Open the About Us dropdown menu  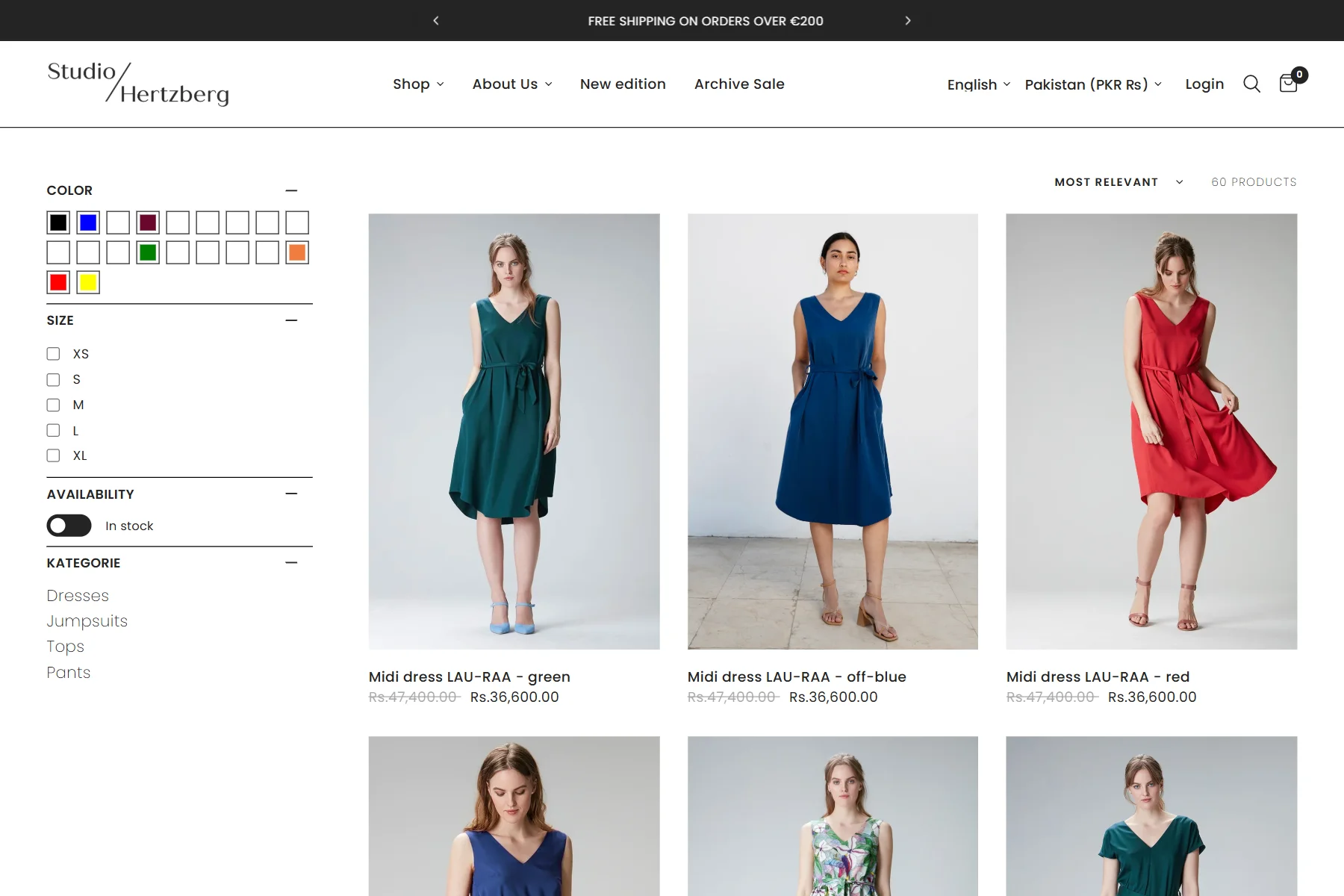[x=512, y=84]
